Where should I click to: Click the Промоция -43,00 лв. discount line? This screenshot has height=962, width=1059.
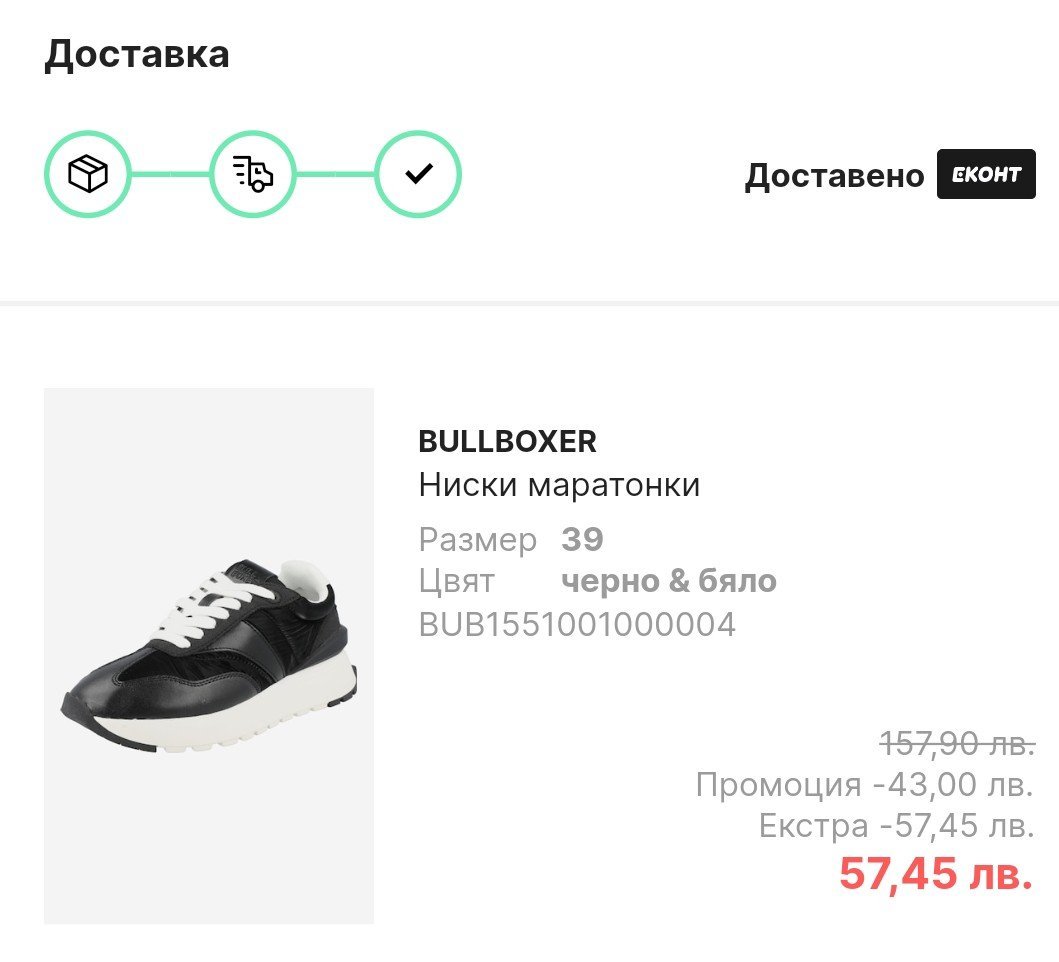coord(864,785)
